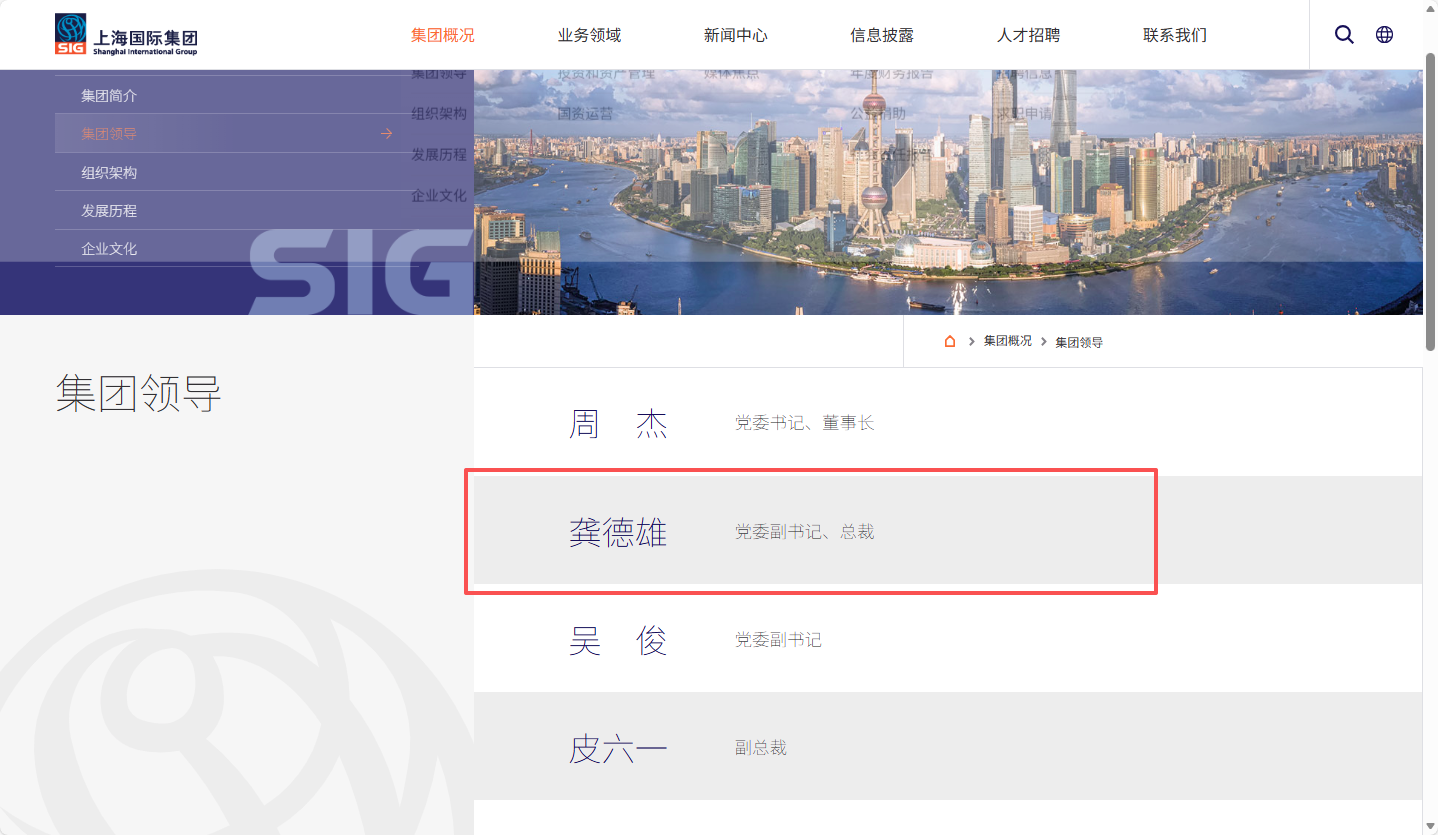Click 集团概况 in the breadcrumb trail

[x=1007, y=341]
